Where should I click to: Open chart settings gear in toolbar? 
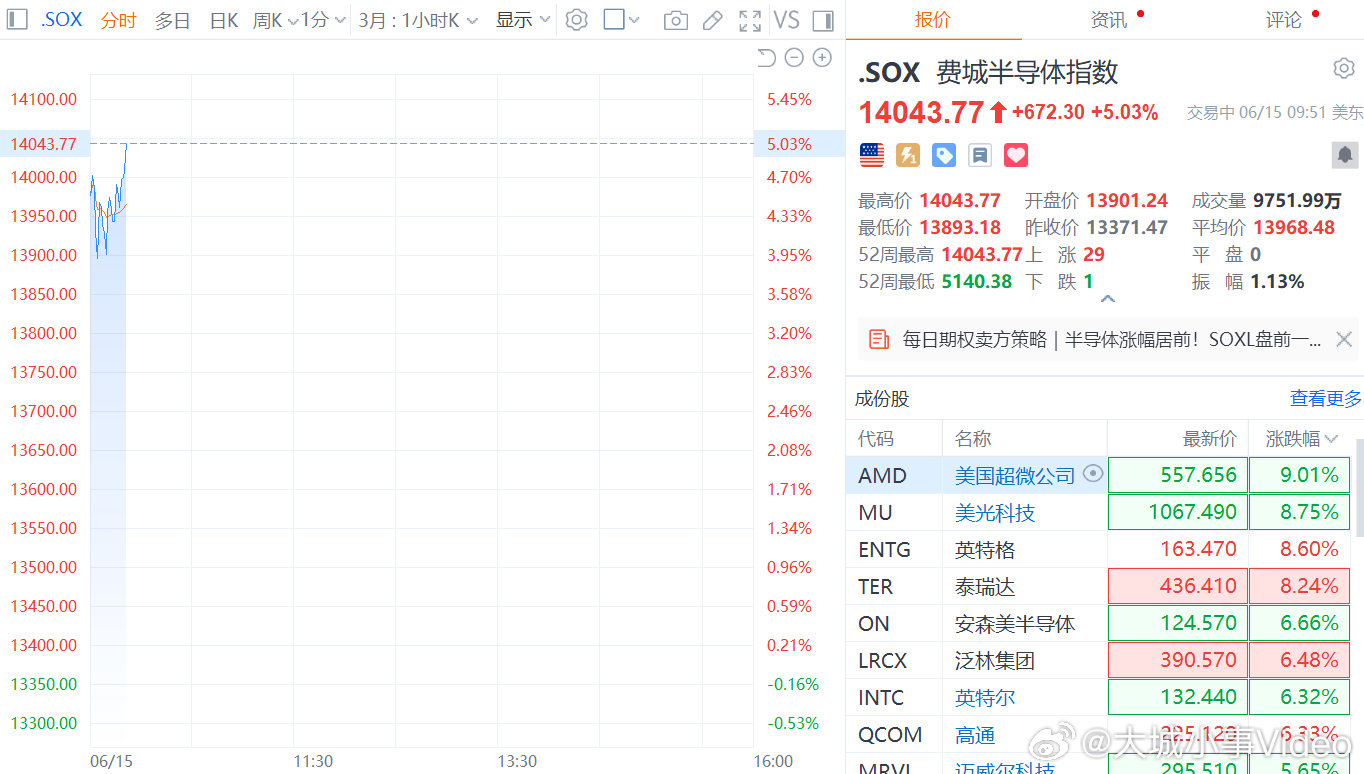pyautogui.click(x=577, y=20)
